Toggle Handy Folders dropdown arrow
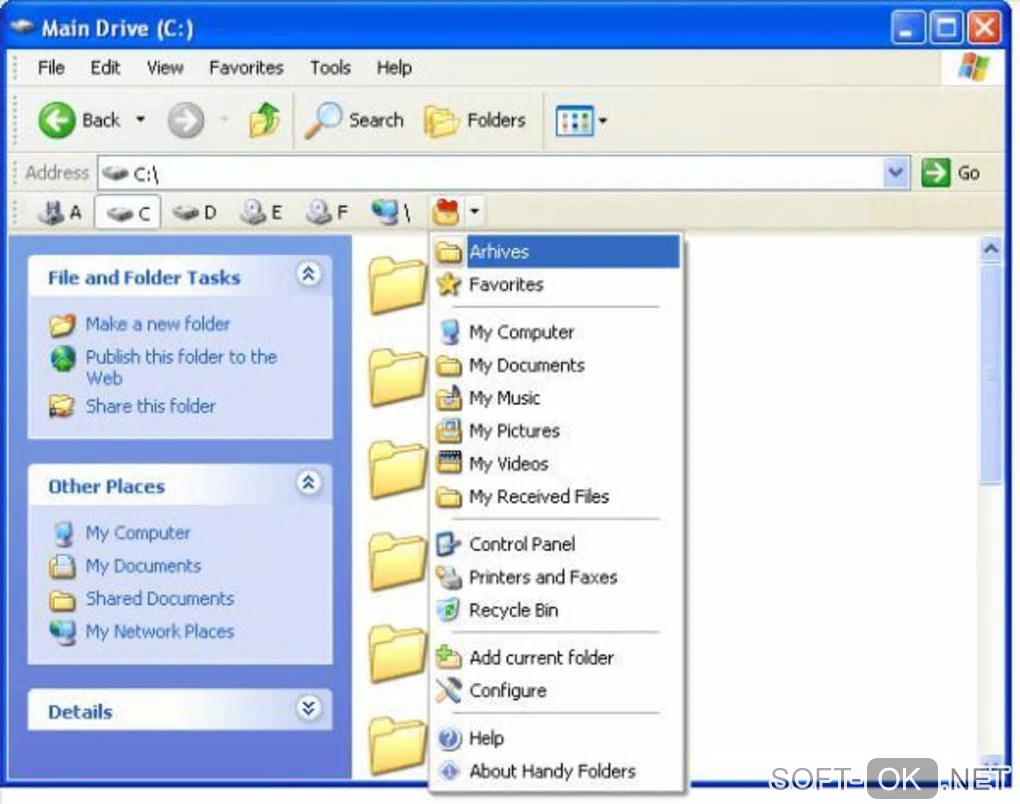1020x804 pixels. pyautogui.click(x=474, y=211)
